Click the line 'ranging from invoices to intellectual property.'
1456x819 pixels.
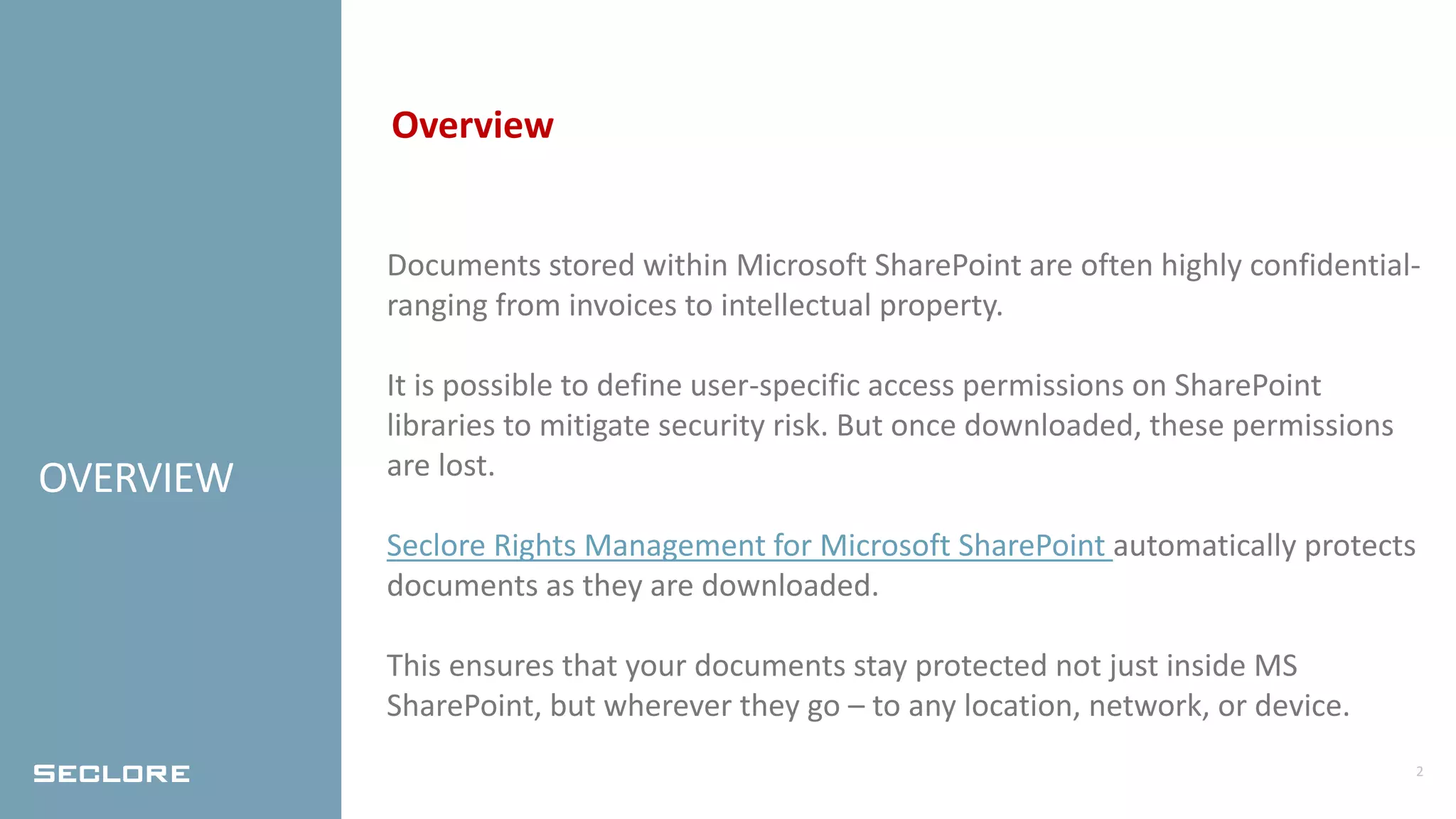click(x=695, y=306)
